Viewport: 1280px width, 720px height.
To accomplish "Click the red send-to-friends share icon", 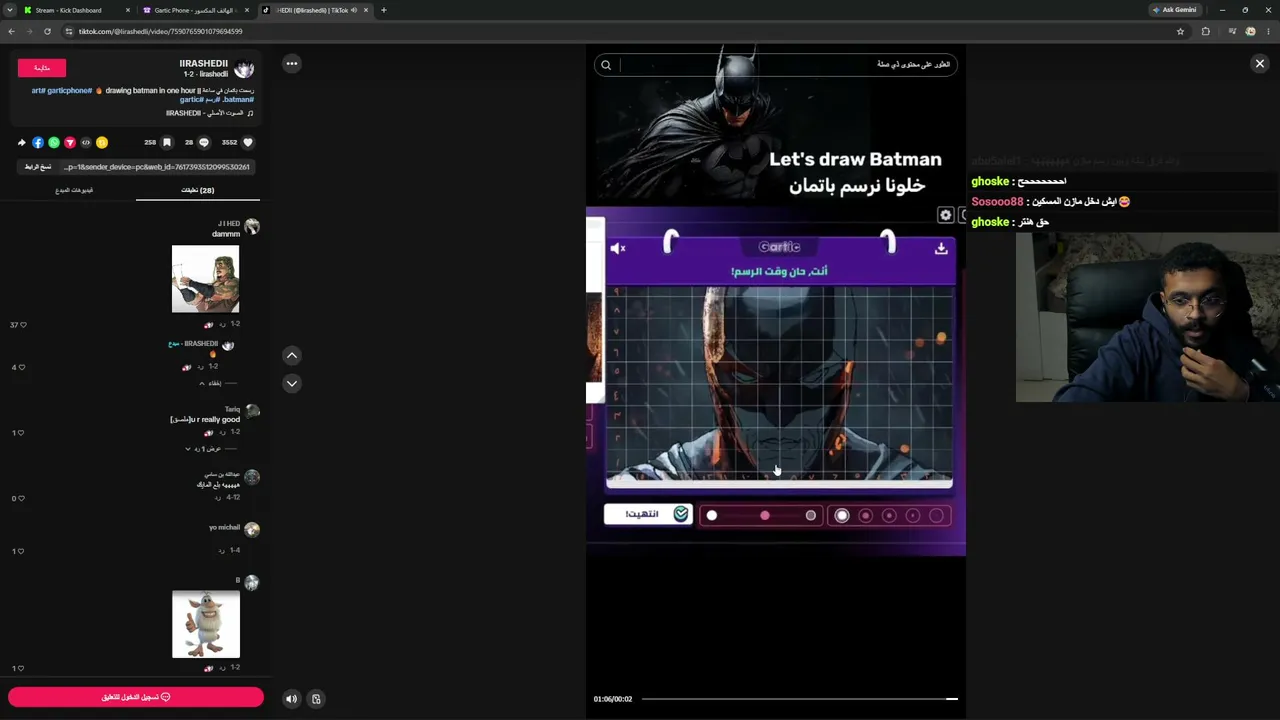I will pyautogui.click(x=70, y=142).
